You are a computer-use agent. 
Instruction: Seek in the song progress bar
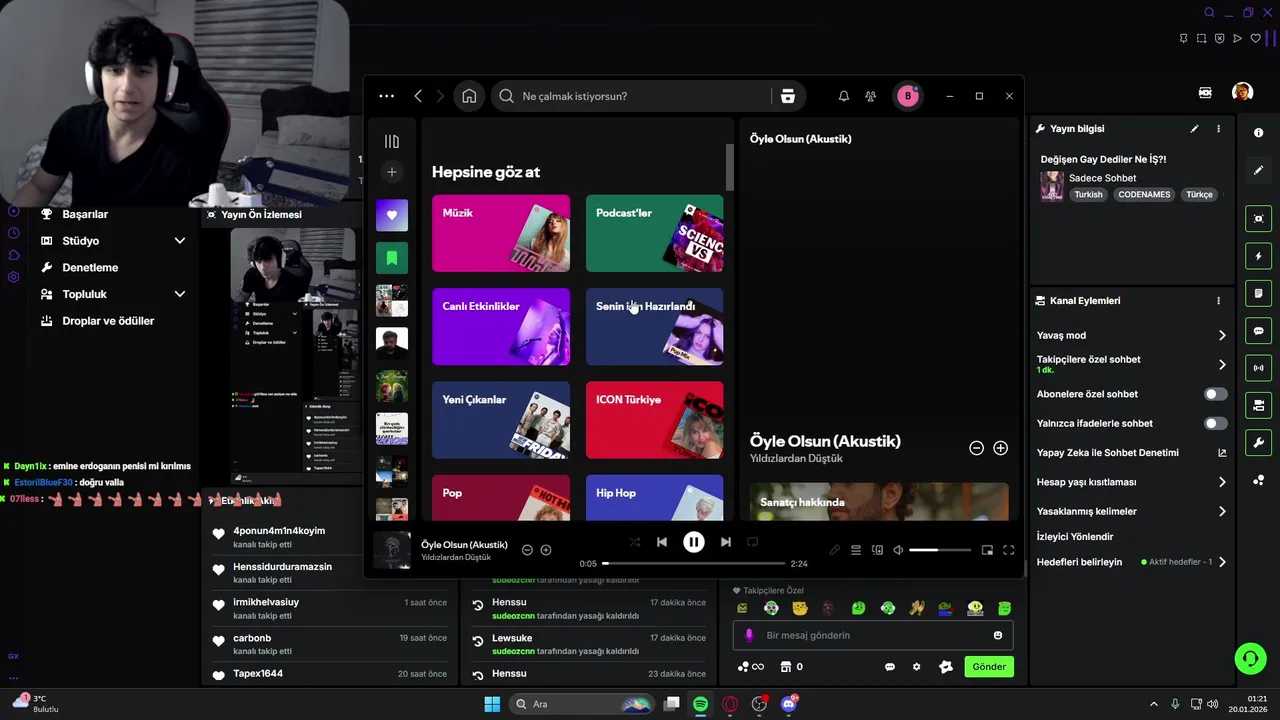coord(694,563)
